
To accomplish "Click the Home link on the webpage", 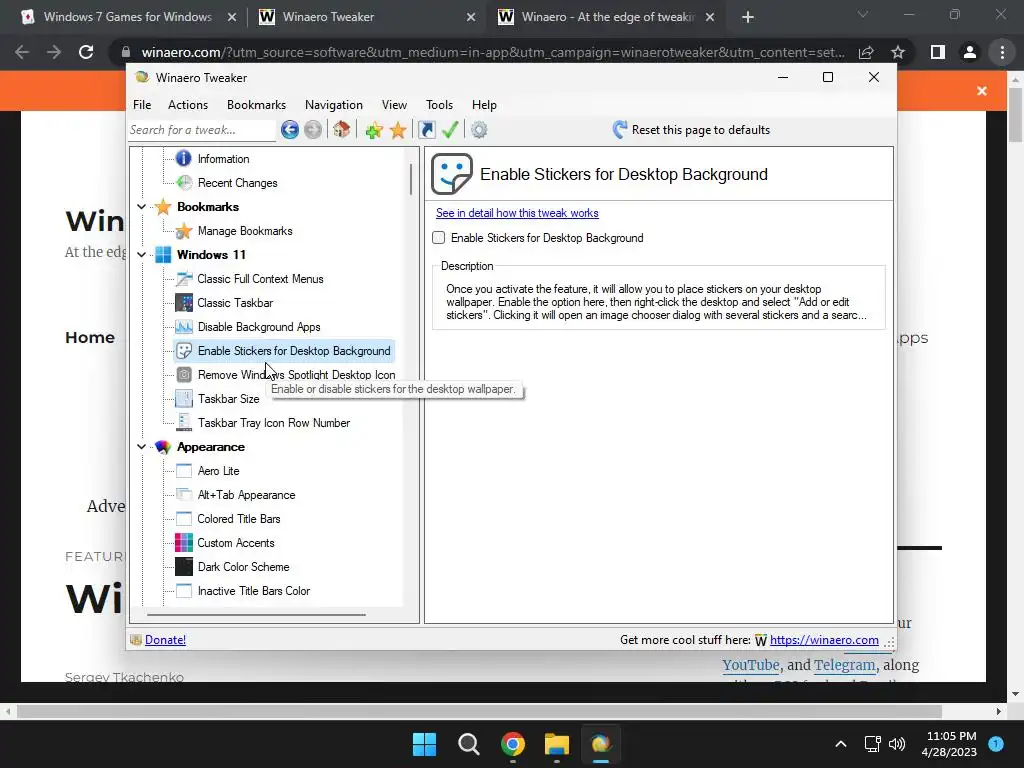I will tap(89, 338).
